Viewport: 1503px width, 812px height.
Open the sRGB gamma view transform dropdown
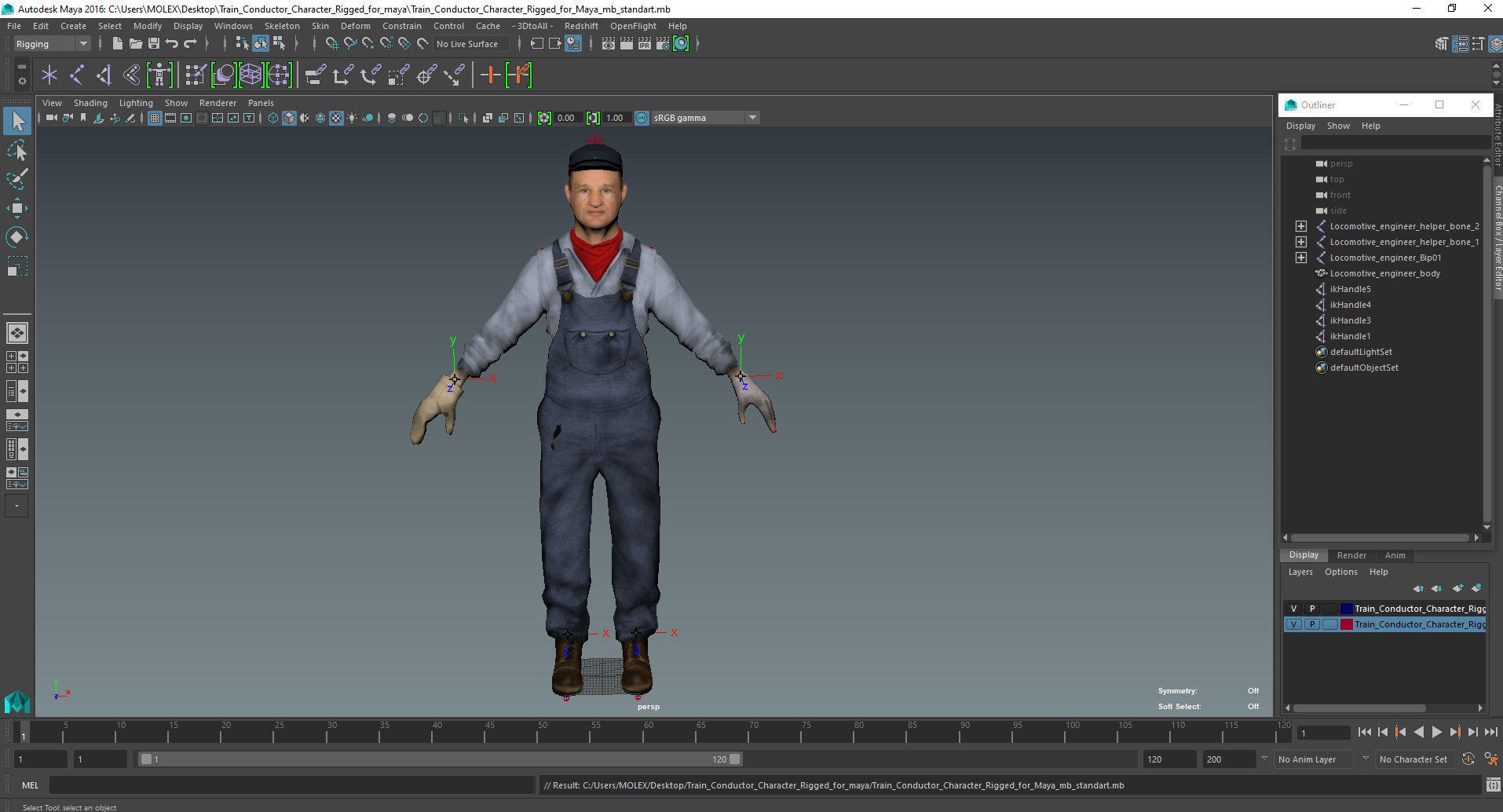pyautogui.click(x=705, y=118)
